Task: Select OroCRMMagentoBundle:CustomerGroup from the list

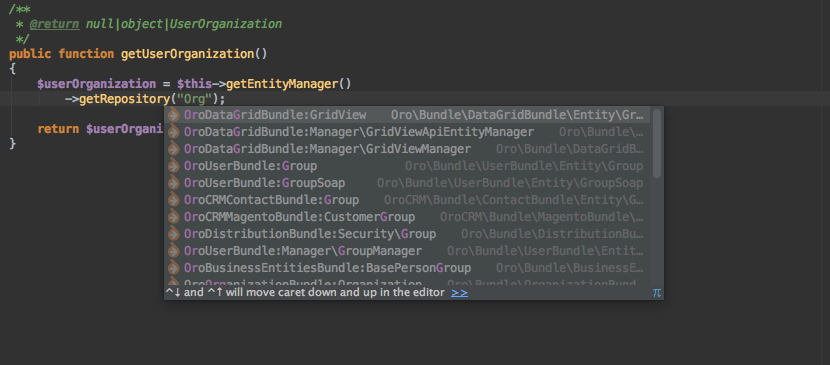Action: [x=407, y=217]
